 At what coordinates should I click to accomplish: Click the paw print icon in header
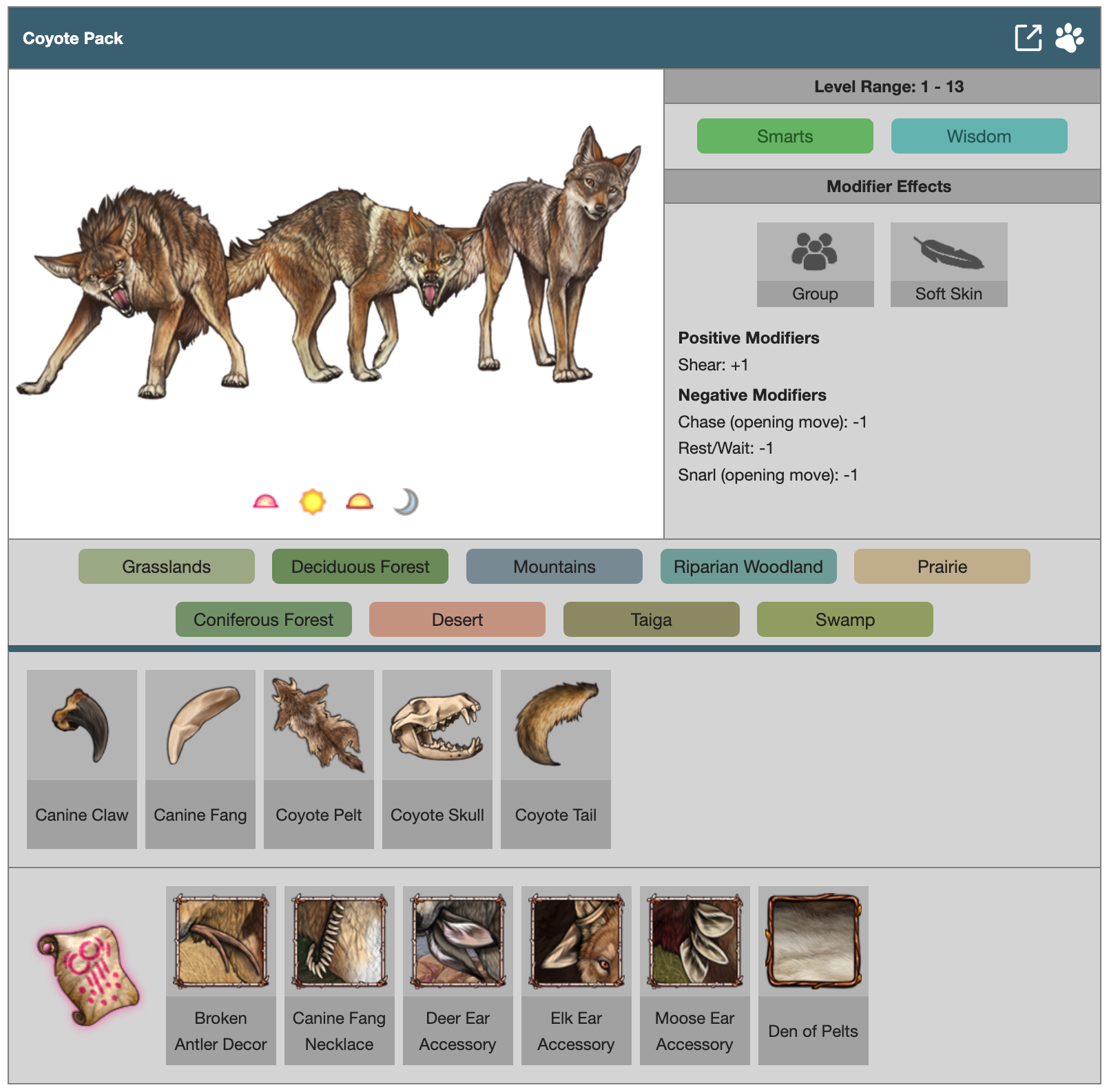click(x=1069, y=38)
